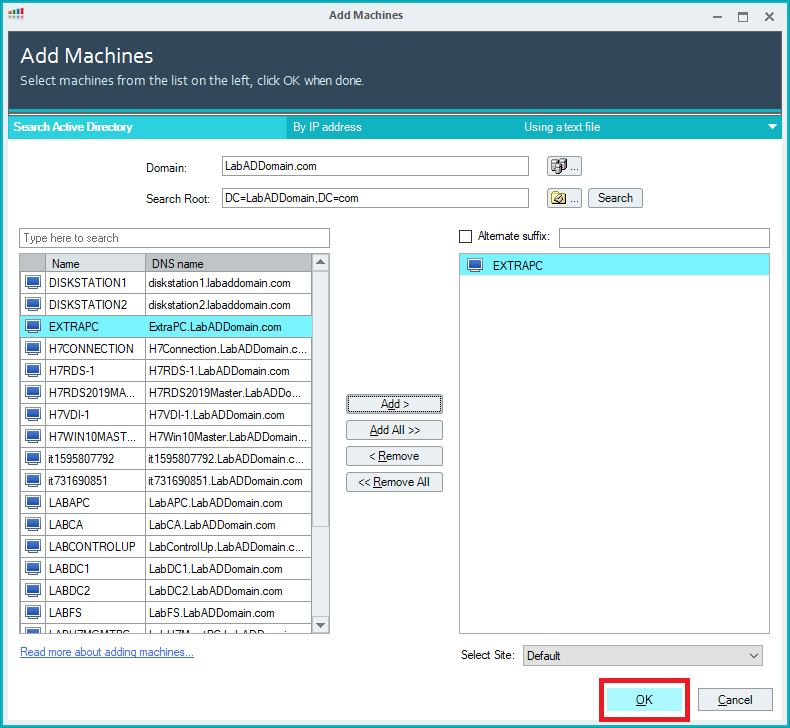Sort list by DNS name column header
This screenshot has height=728, width=790.
click(x=228, y=264)
